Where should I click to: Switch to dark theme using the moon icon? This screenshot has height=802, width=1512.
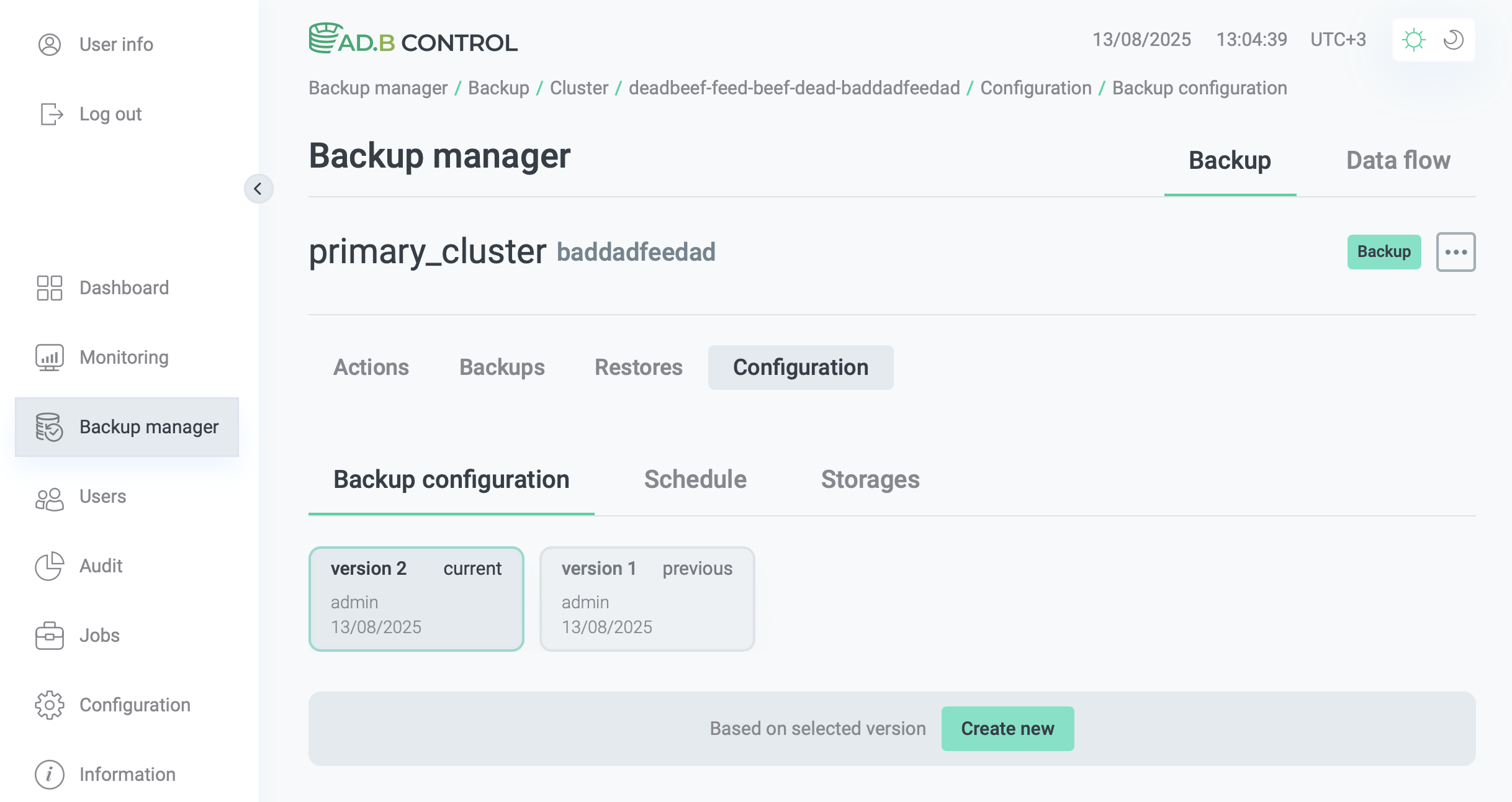pyautogui.click(x=1454, y=39)
